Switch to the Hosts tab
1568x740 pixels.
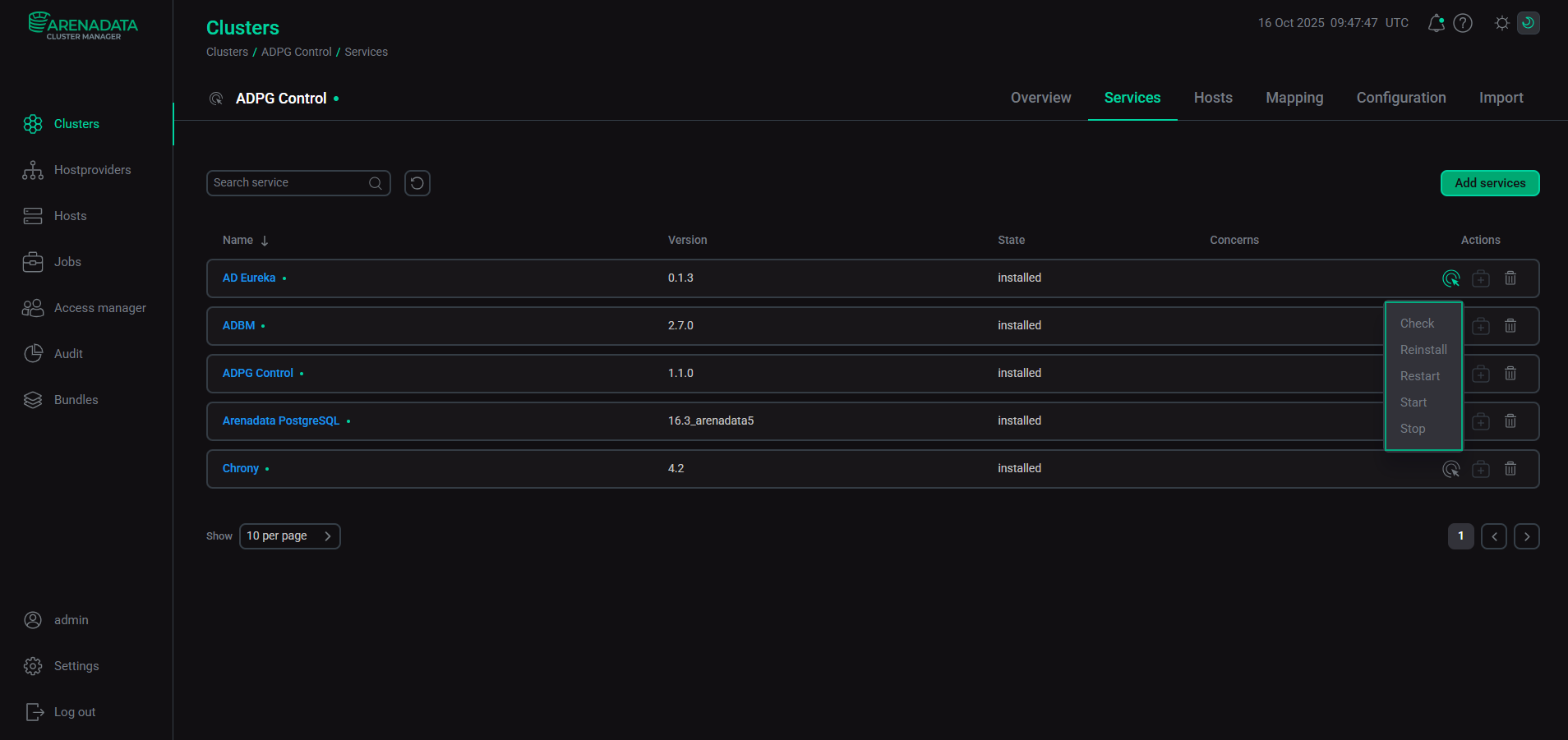[1212, 98]
